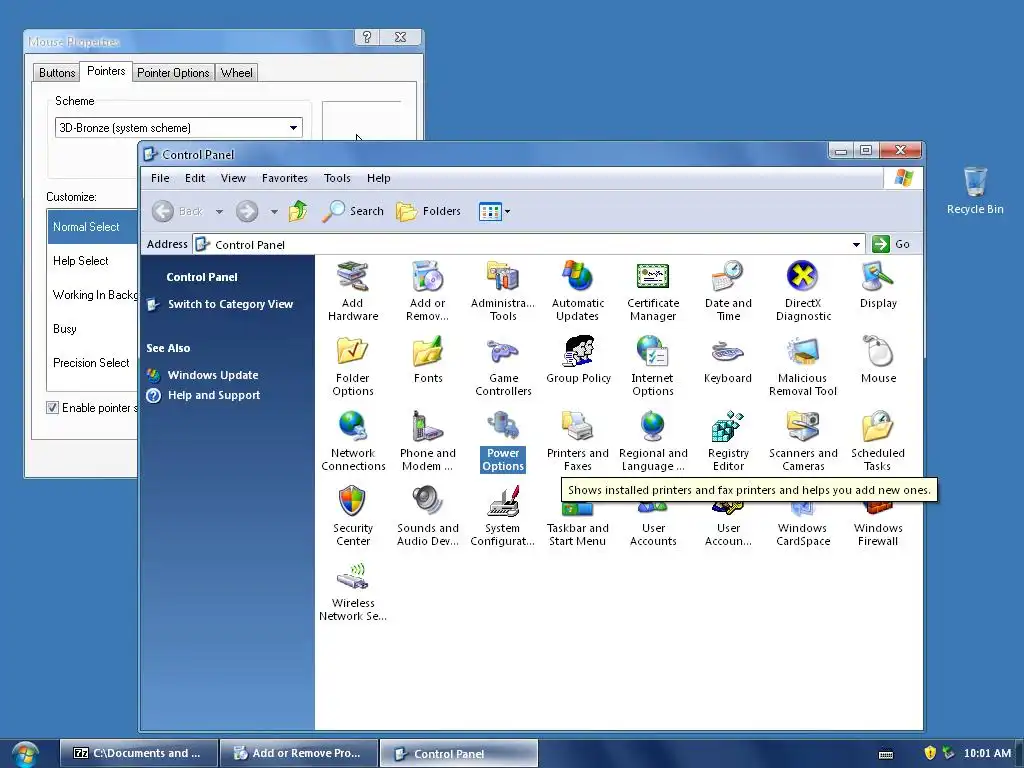Screen dimensions: 1024x768
Task: Open Phone and Modem icon
Action: (x=428, y=441)
